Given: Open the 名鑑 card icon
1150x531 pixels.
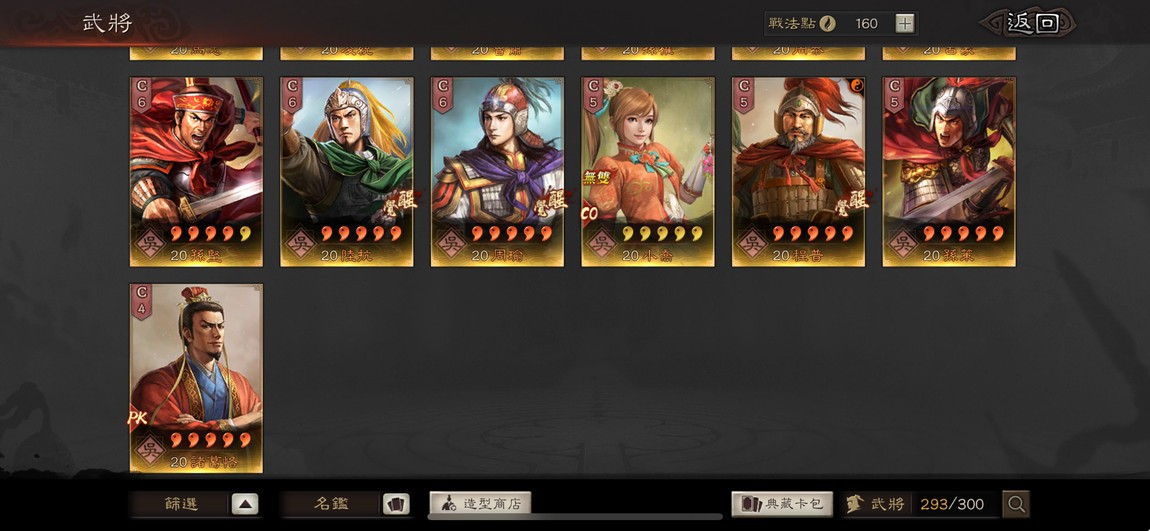Looking at the screenshot, I should 396,504.
